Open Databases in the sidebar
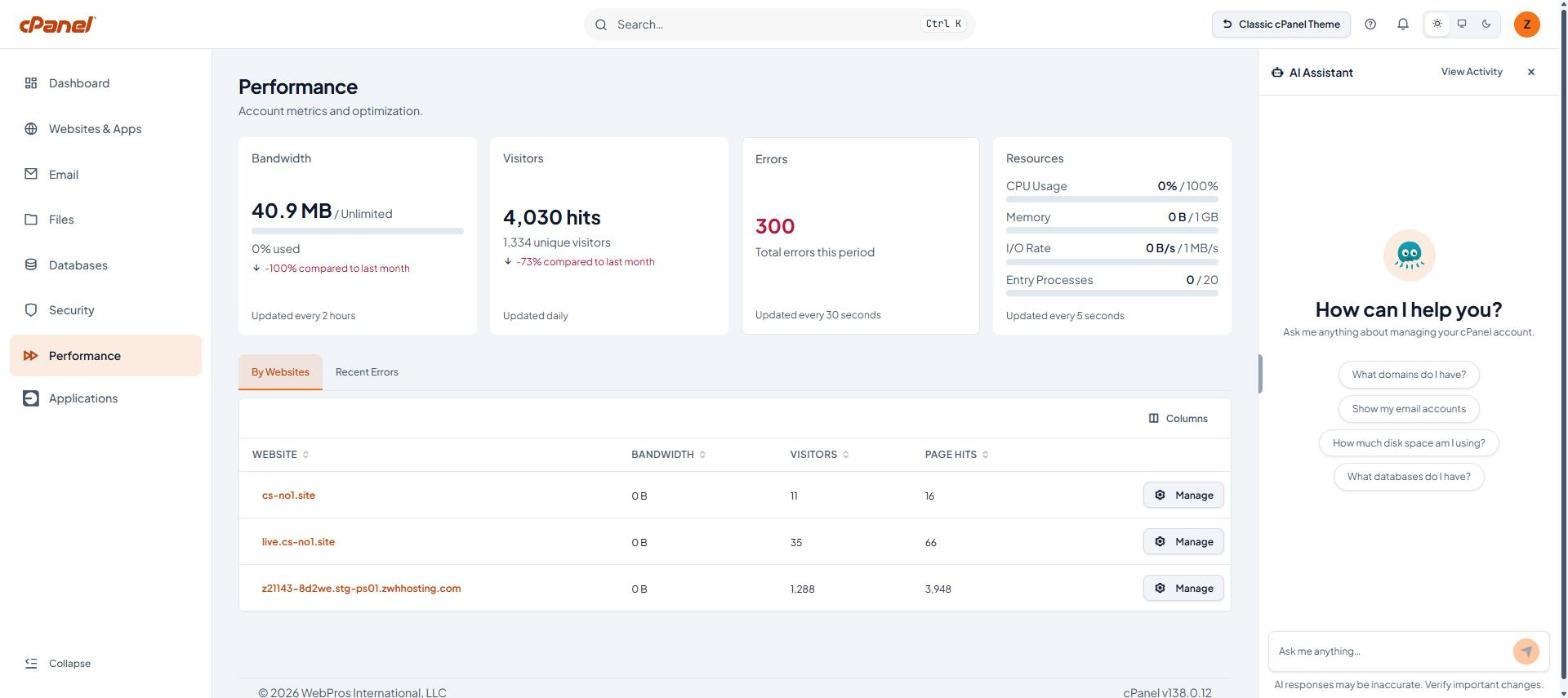This screenshot has height=698, width=1568. [105, 265]
